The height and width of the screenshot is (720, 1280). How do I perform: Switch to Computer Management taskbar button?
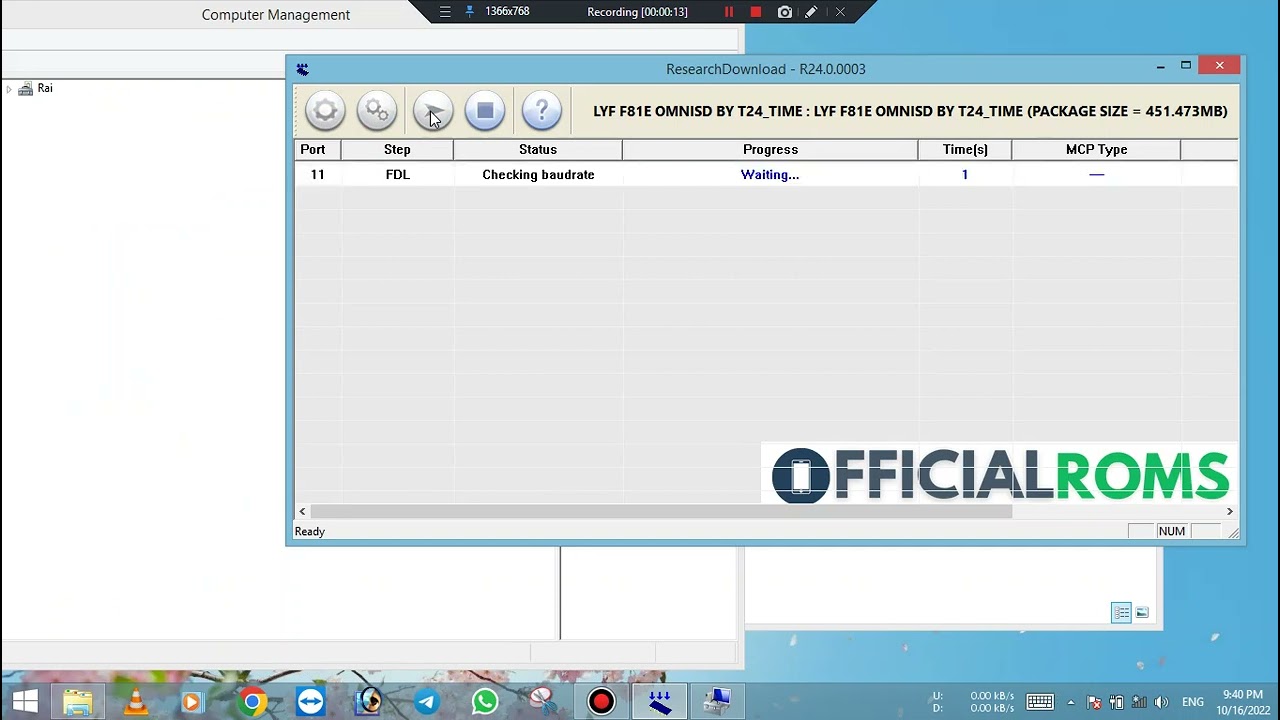[717, 702]
